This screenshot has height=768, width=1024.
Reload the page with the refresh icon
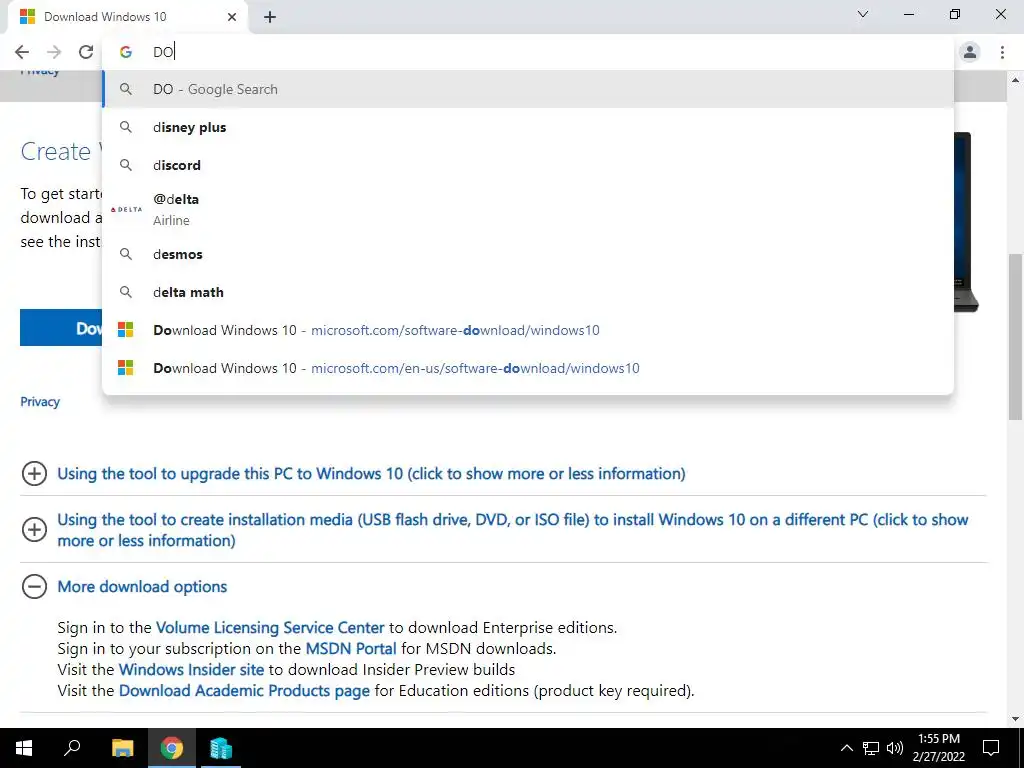(86, 52)
